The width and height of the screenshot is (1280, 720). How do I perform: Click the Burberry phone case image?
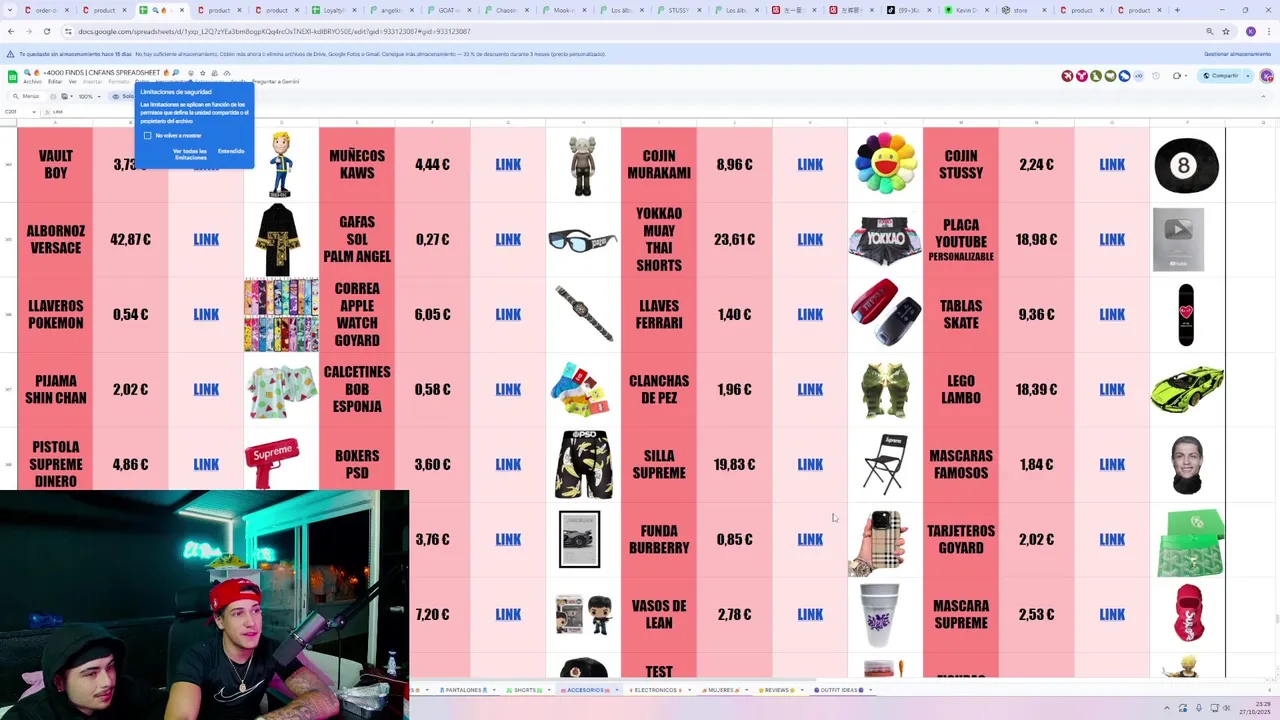(879, 542)
